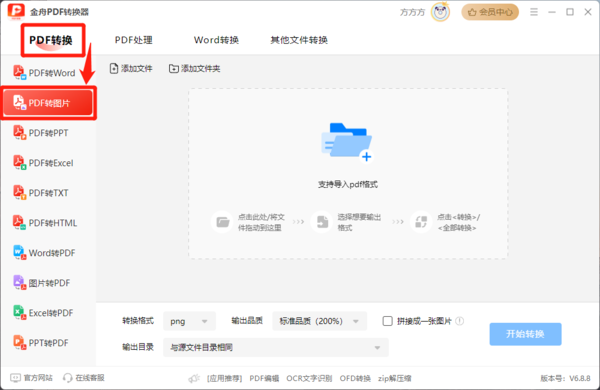Choose the PPT转PDF sidebar icon
Viewport: 600px width, 390px height.
tap(19, 342)
